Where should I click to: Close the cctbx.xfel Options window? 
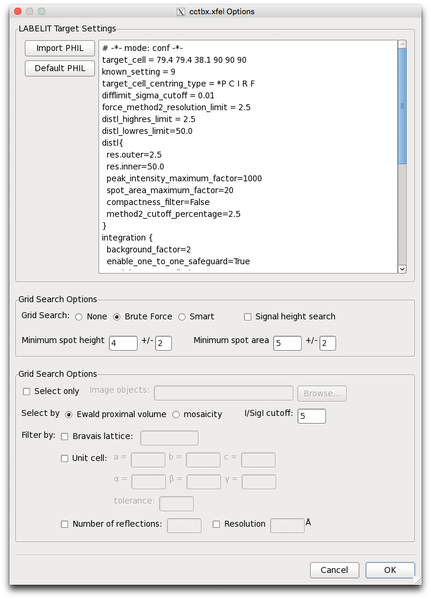[x=18, y=11]
